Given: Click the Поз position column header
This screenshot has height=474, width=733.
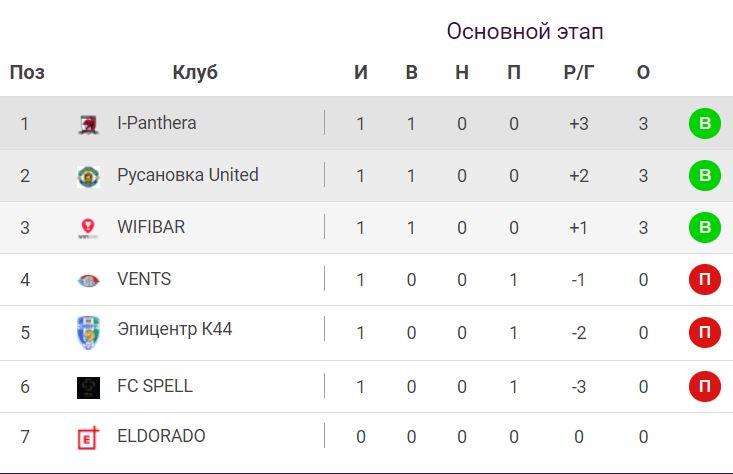Looking at the screenshot, I should coord(27,72).
